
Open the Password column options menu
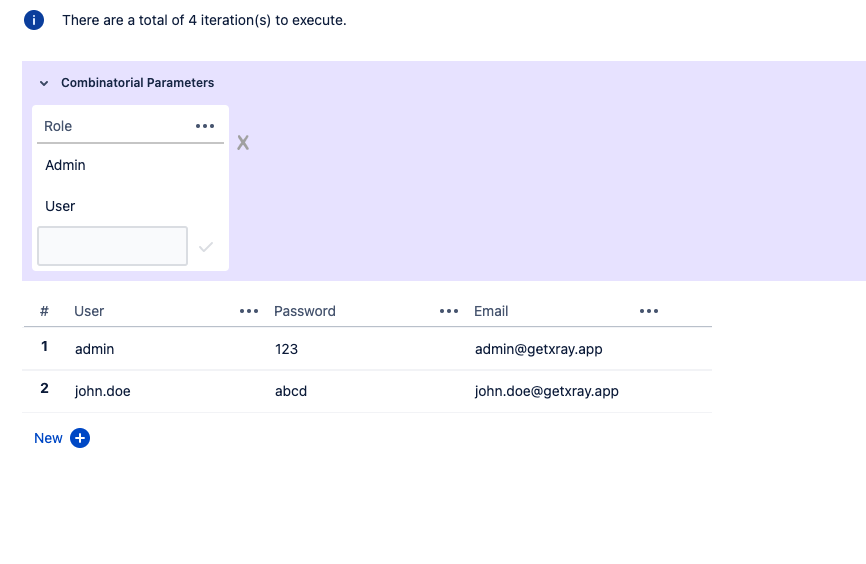(x=449, y=311)
